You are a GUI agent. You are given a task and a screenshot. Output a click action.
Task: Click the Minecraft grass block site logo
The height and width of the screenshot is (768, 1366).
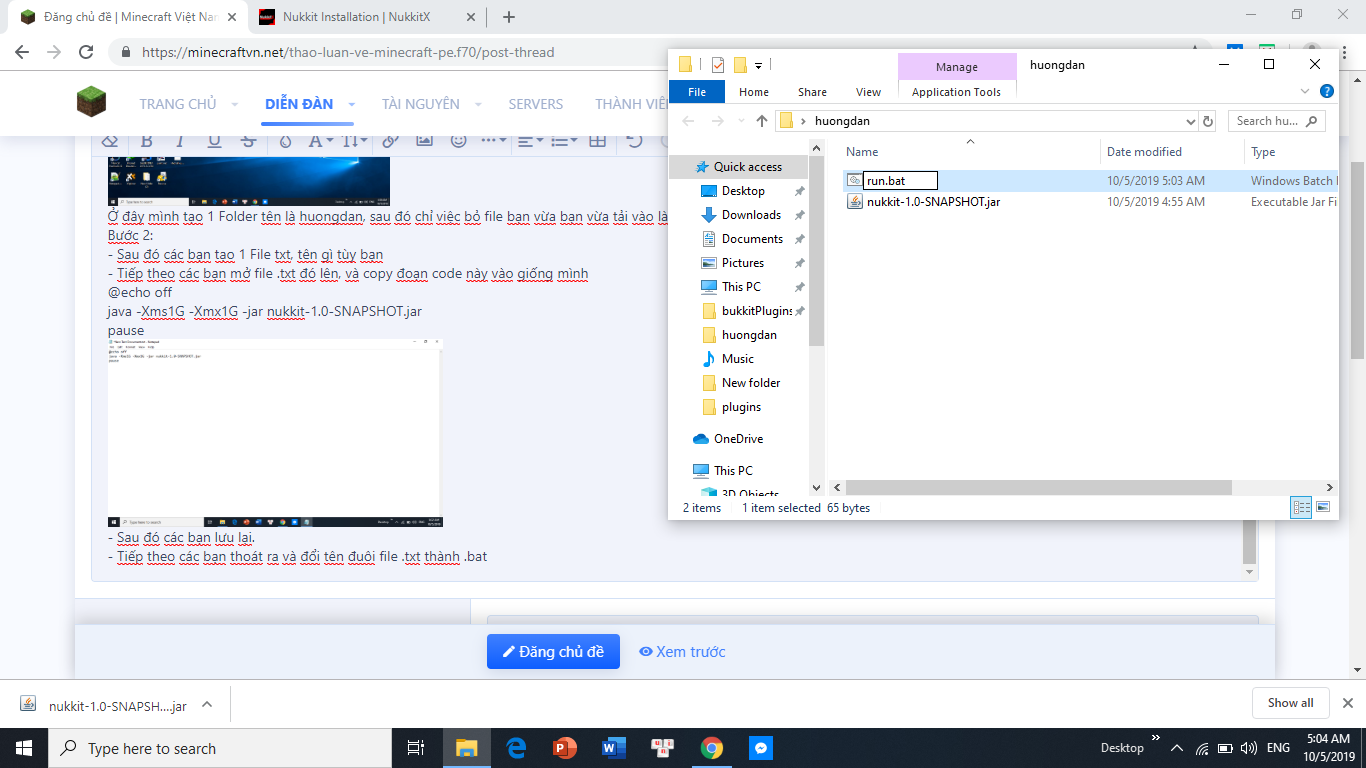tap(91, 101)
